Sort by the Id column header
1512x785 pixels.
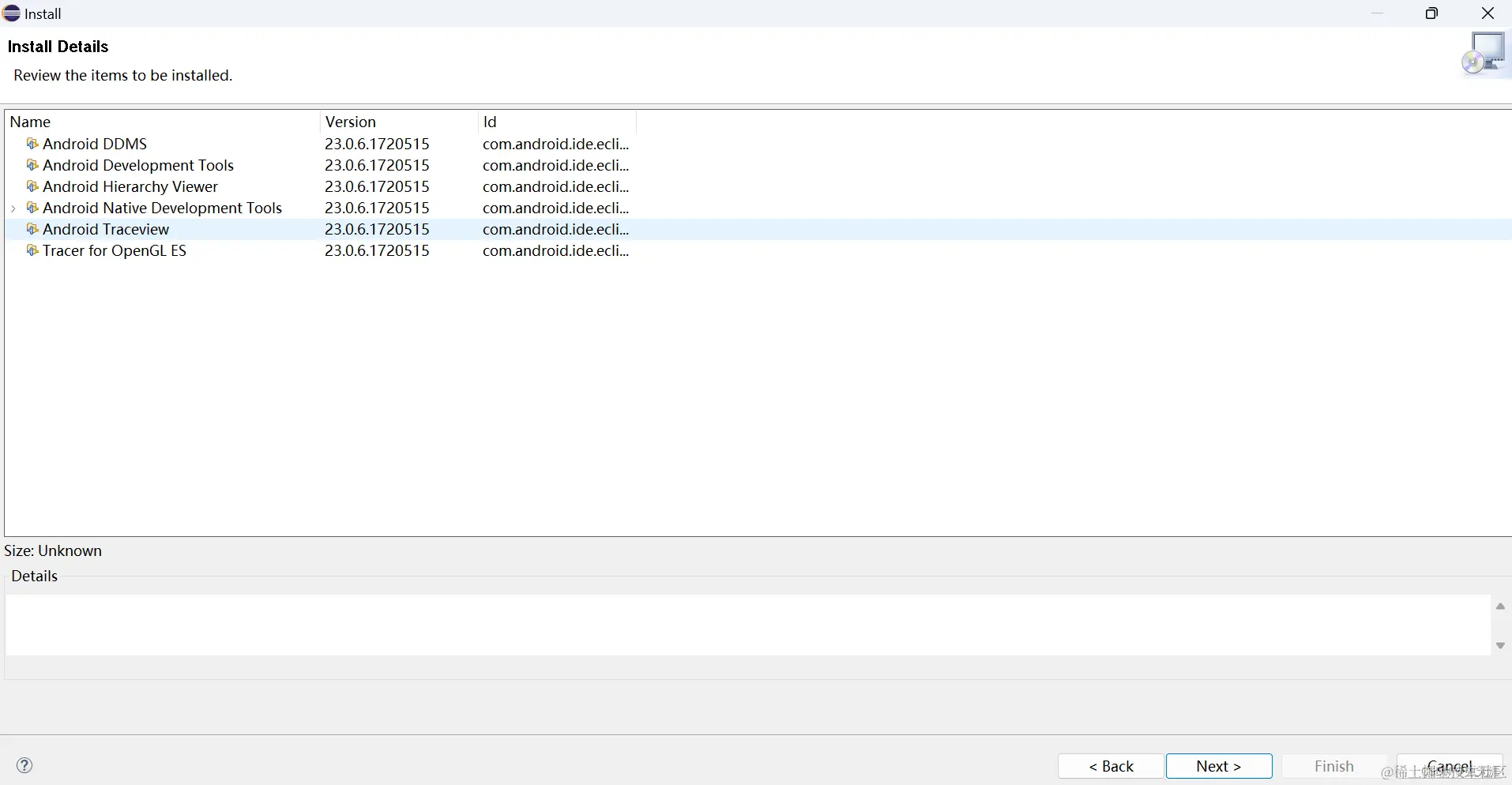557,122
